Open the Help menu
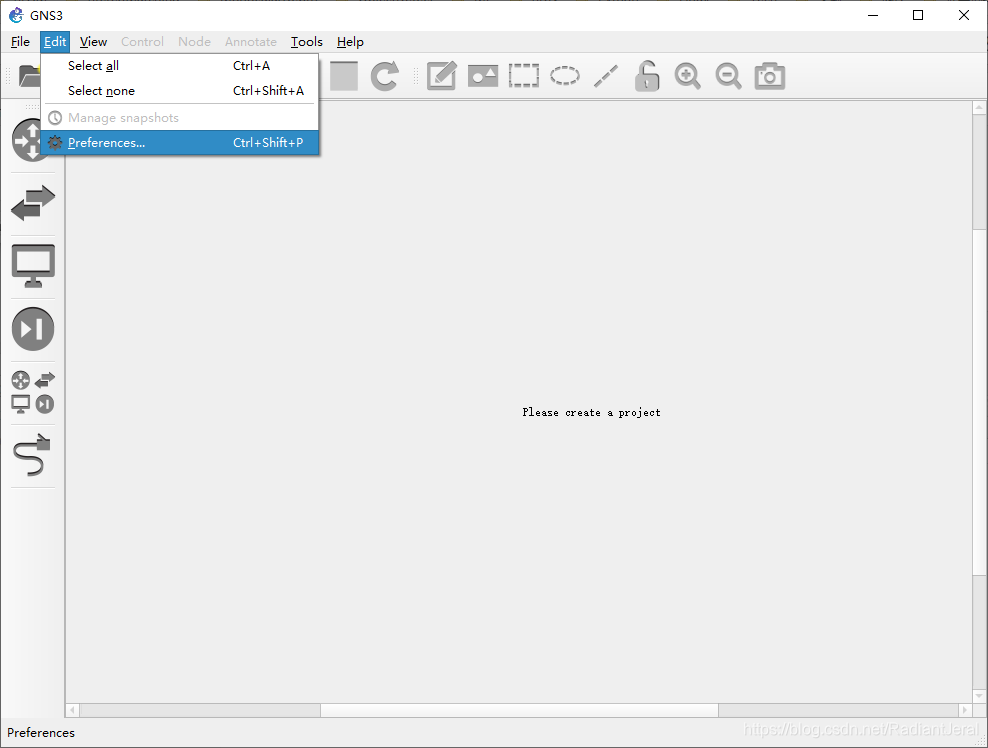The image size is (988, 748). 350,42
